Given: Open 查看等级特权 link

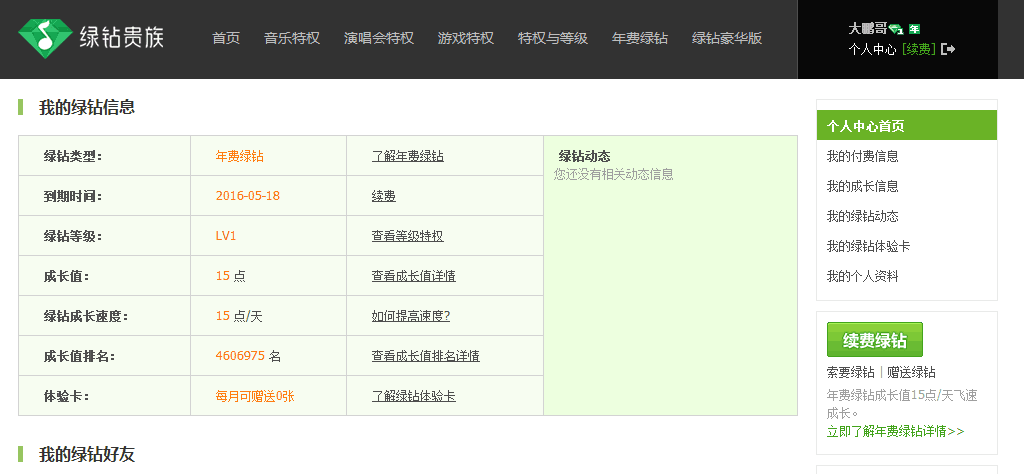Looking at the screenshot, I should (408, 236).
